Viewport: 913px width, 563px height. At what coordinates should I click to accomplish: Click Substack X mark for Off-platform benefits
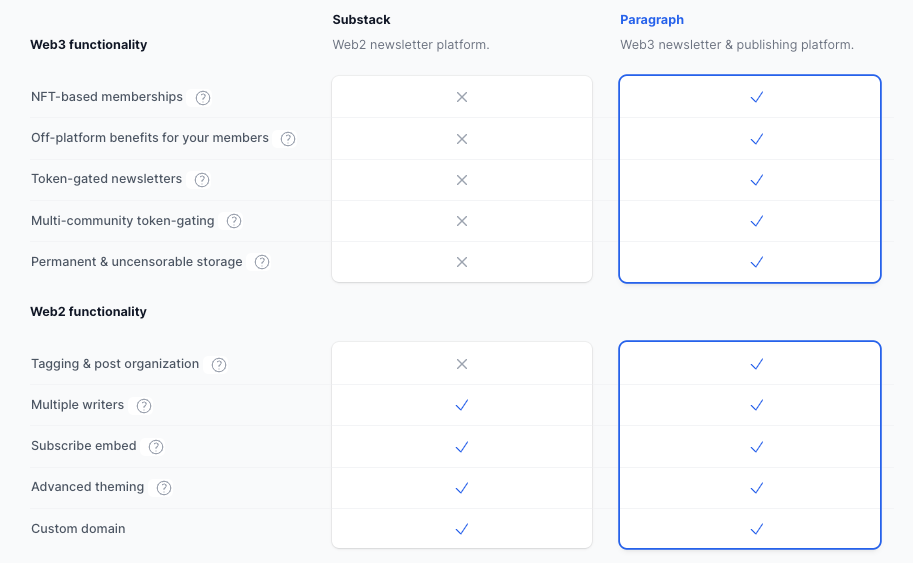click(x=462, y=139)
